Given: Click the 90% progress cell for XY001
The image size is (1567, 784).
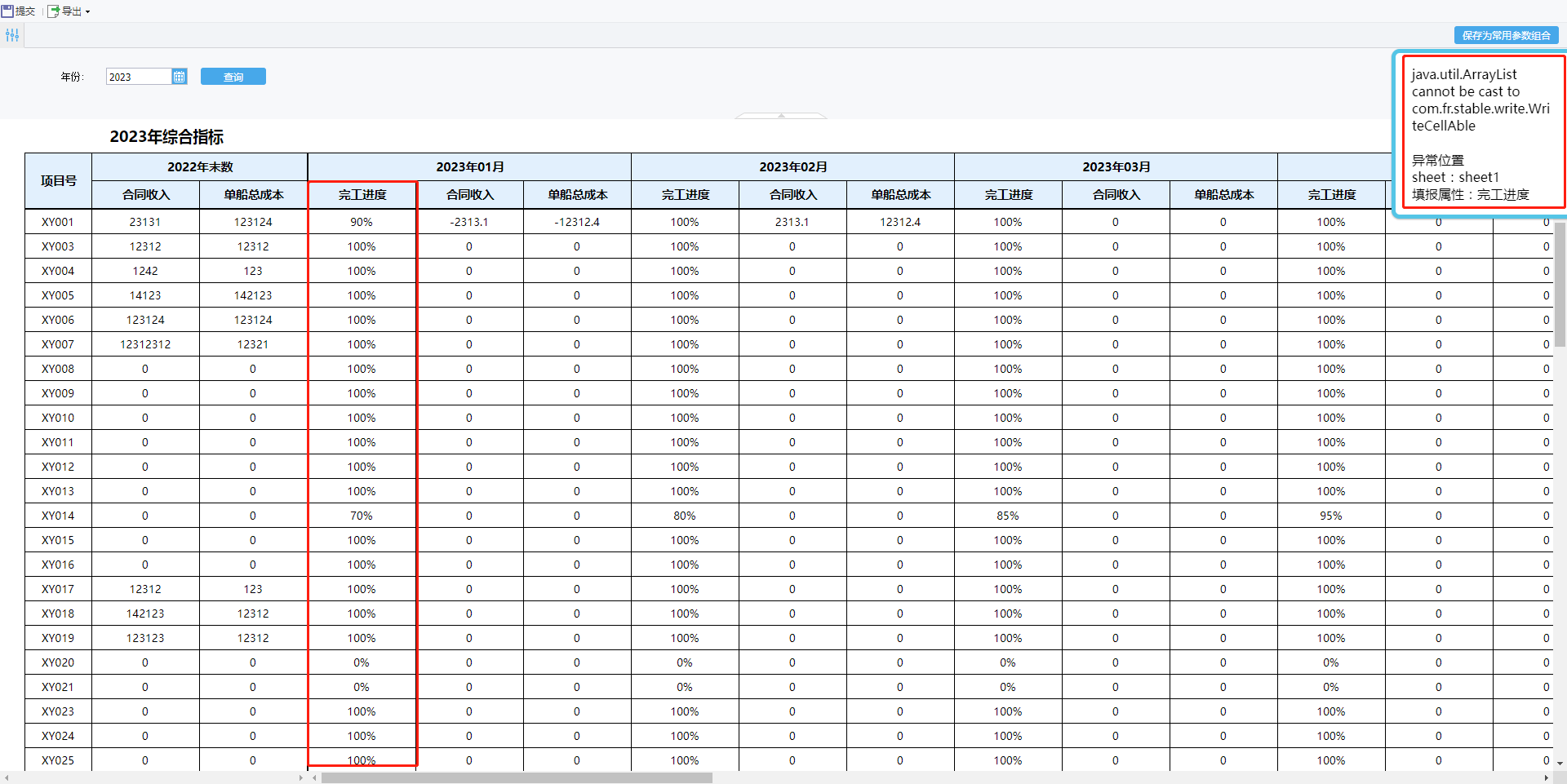Looking at the screenshot, I should point(362,222).
